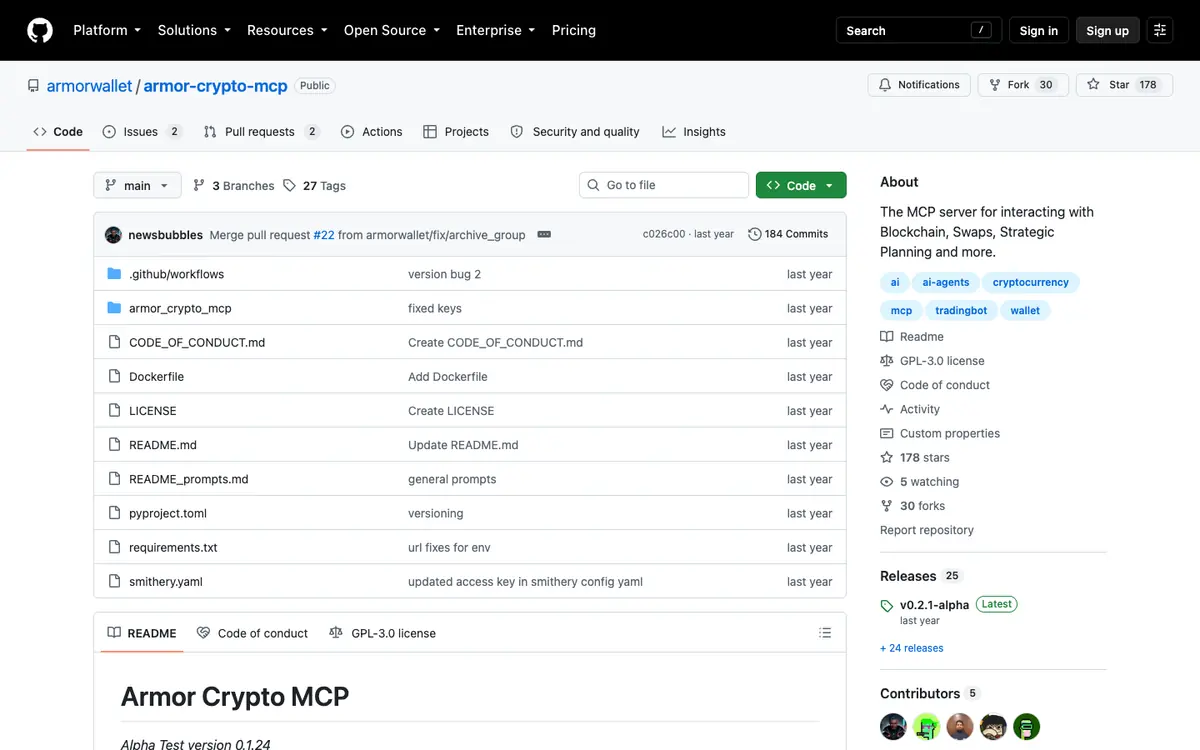Open smithery.yaml file
This screenshot has height=750, width=1200.
166,581
